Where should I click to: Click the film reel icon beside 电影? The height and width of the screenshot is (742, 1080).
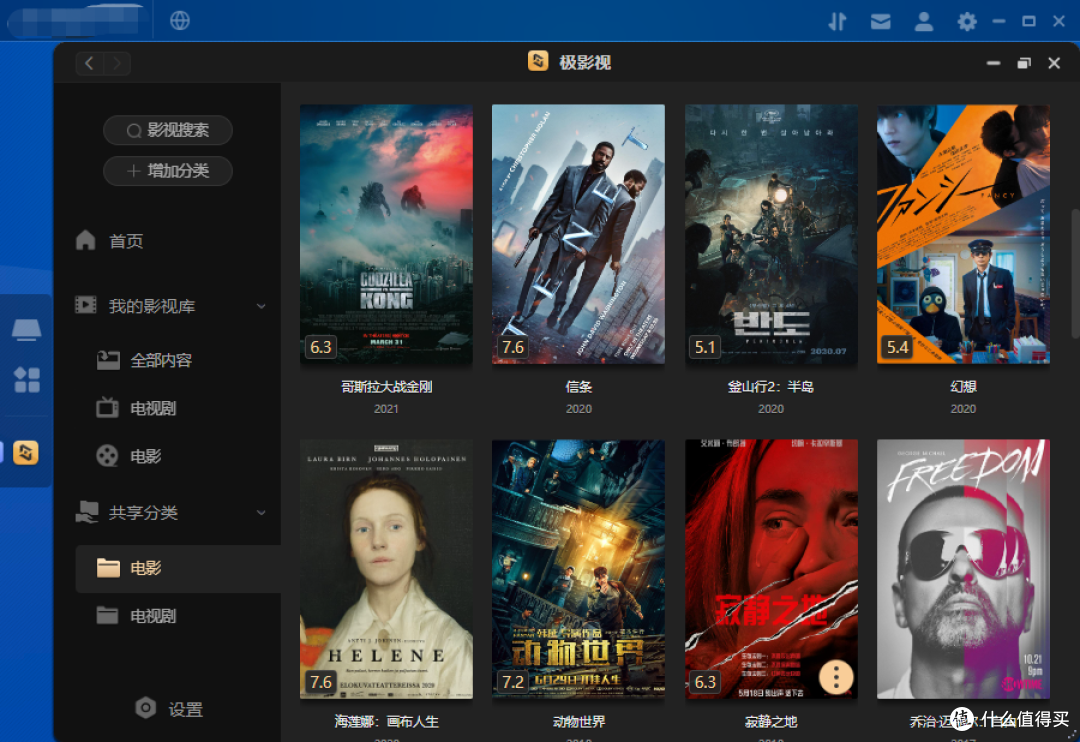coord(107,455)
